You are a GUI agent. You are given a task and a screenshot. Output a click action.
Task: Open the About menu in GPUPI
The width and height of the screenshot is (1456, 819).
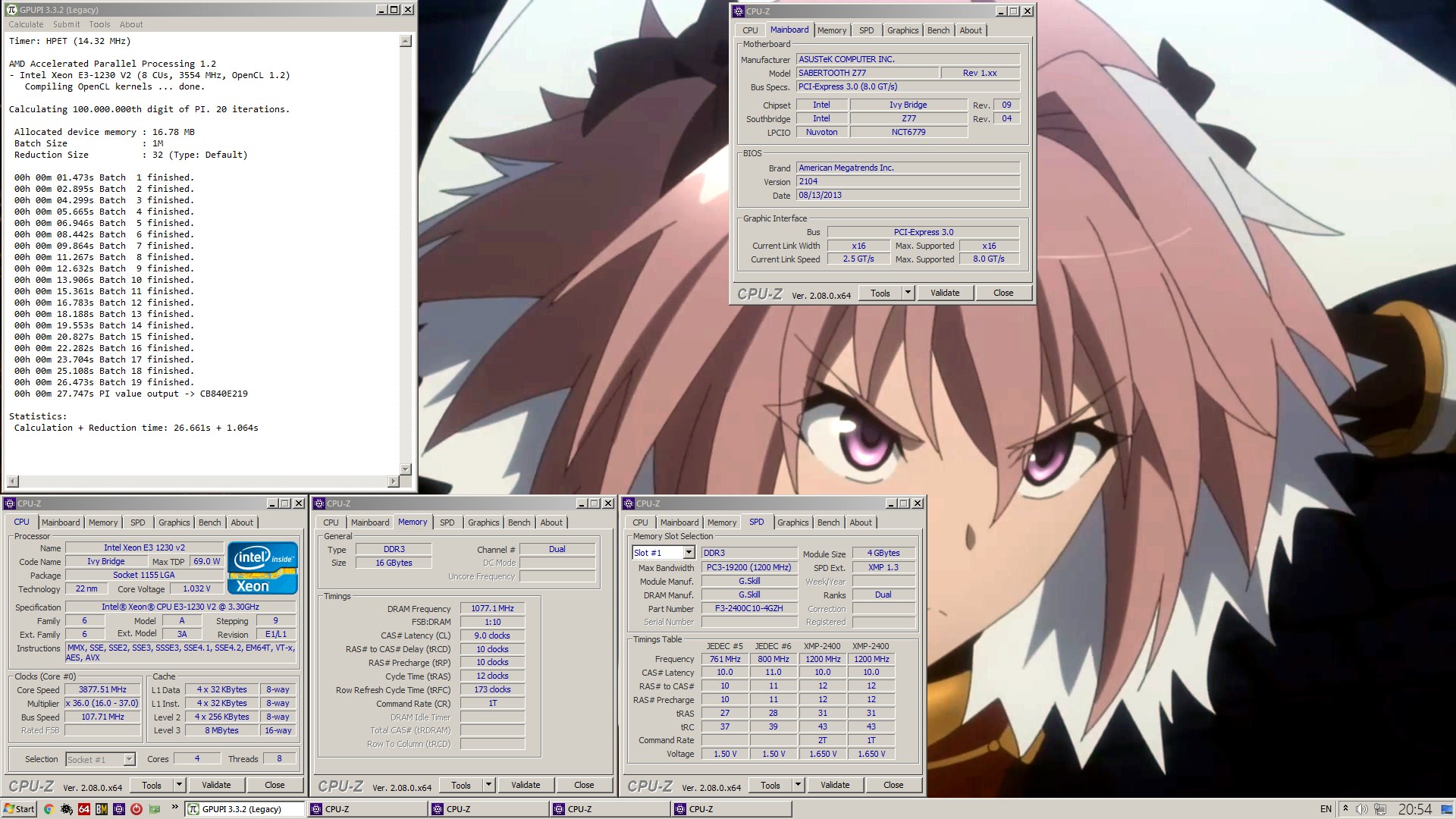tap(131, 24)
